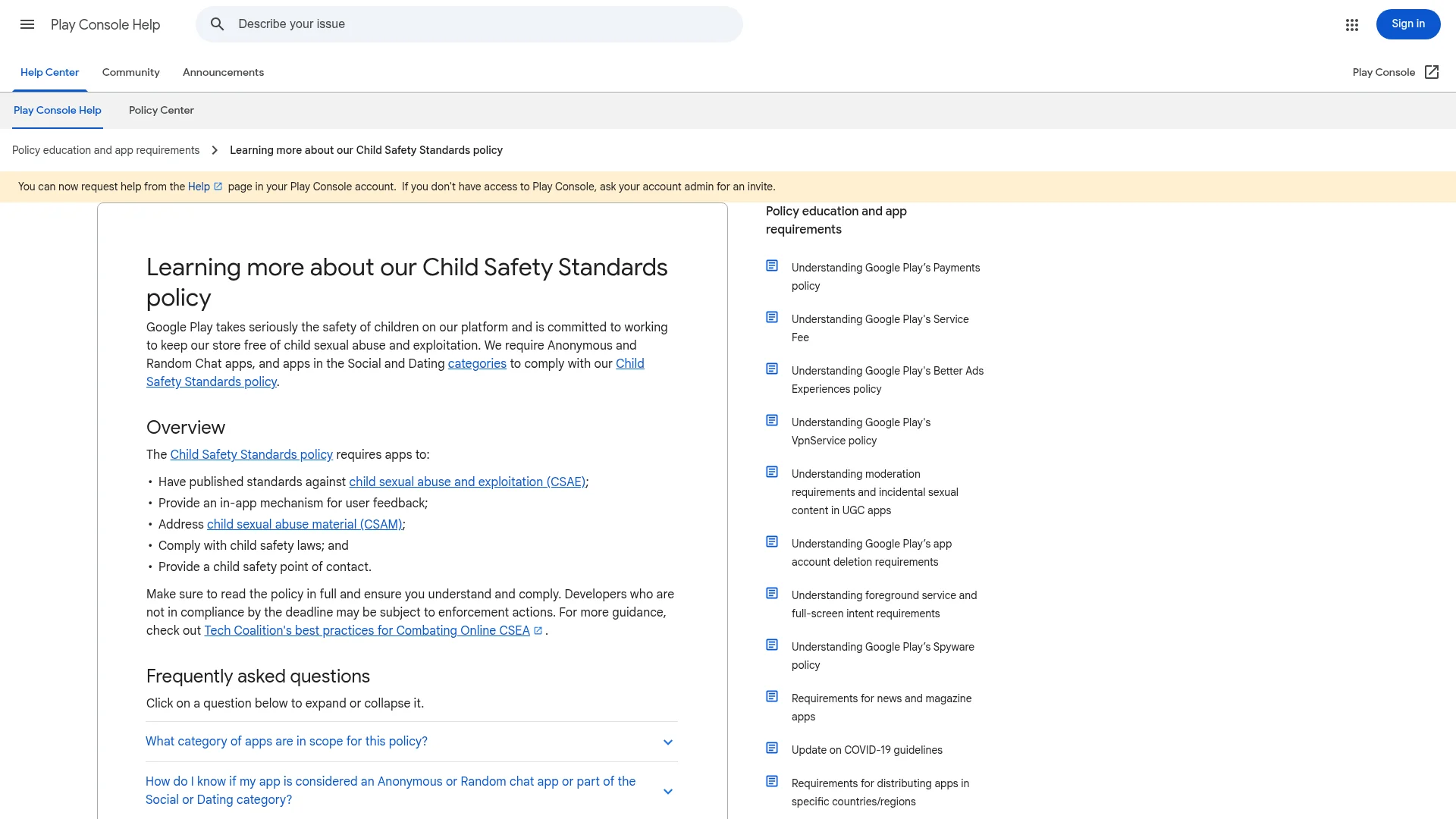Open the Help link in the yellow banner
Screen dimensions: 1456x819
[x=205, y=187]
